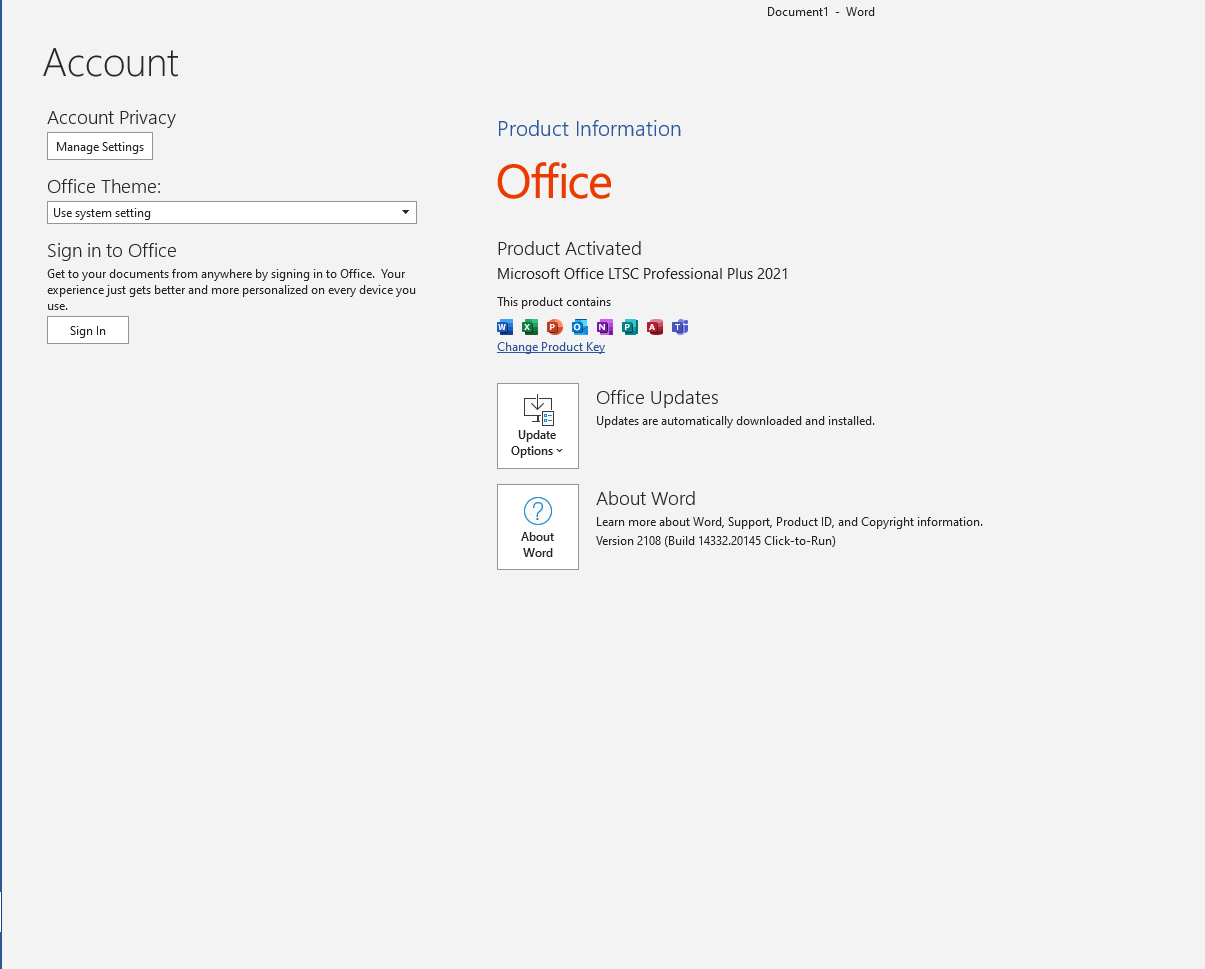Click the PowerPoint product icon
The width and height of the screenshot is (1205, 969).
tap(555, 327)
